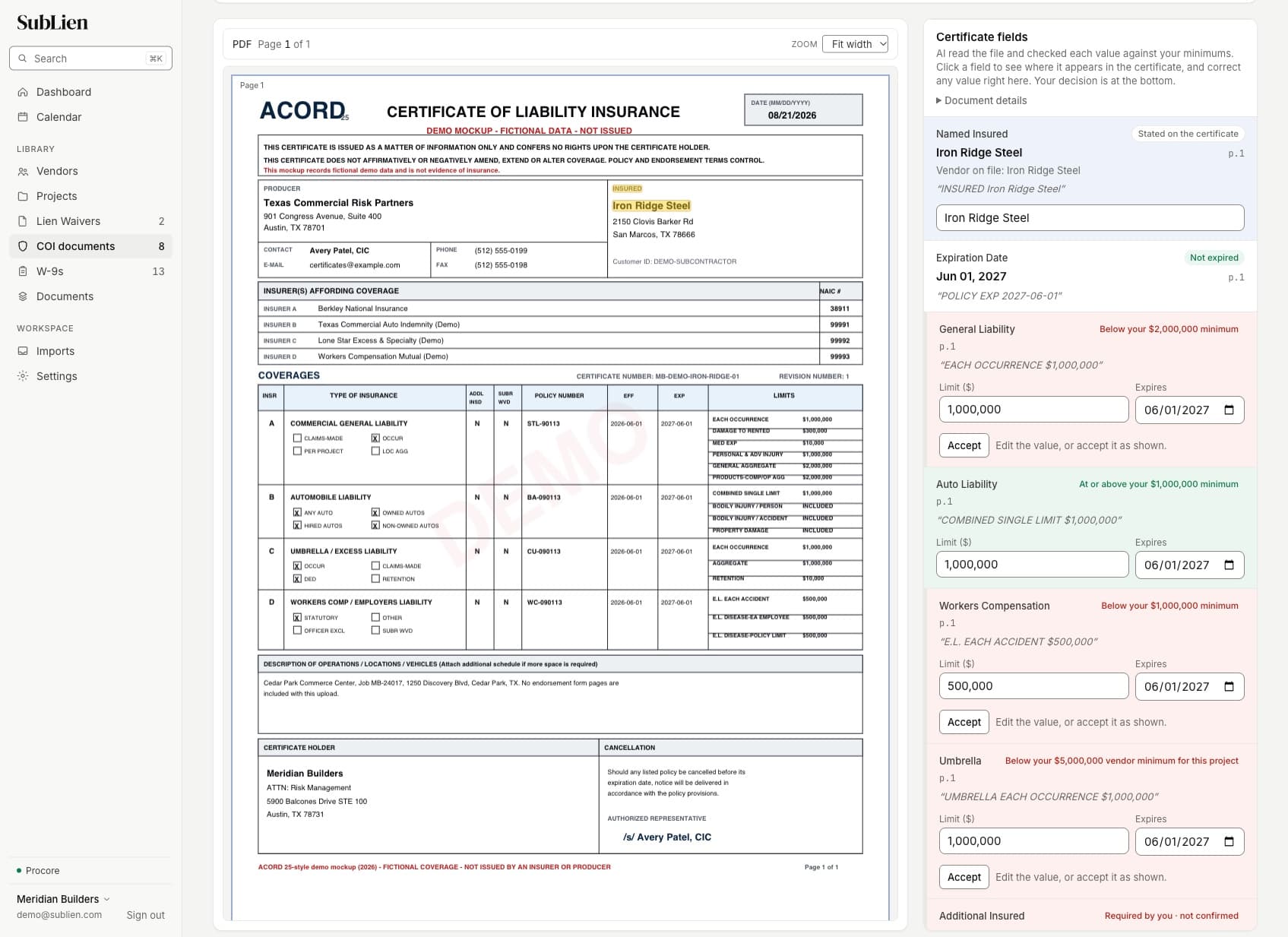The image size is (1288, 937).
Task: Click the W-9s document icon
Action: point(23,271)
